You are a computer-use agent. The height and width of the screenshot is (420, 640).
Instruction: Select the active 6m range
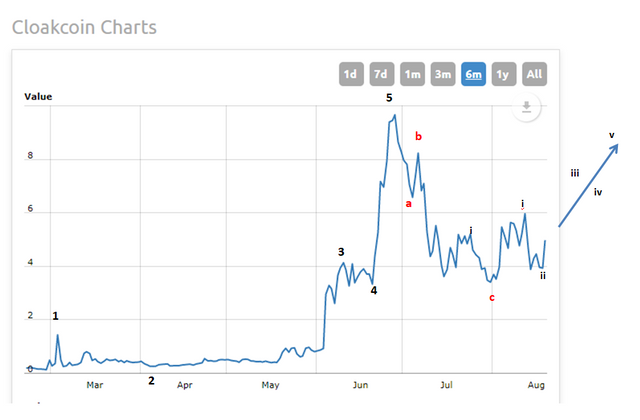click(x=473, y=74)
